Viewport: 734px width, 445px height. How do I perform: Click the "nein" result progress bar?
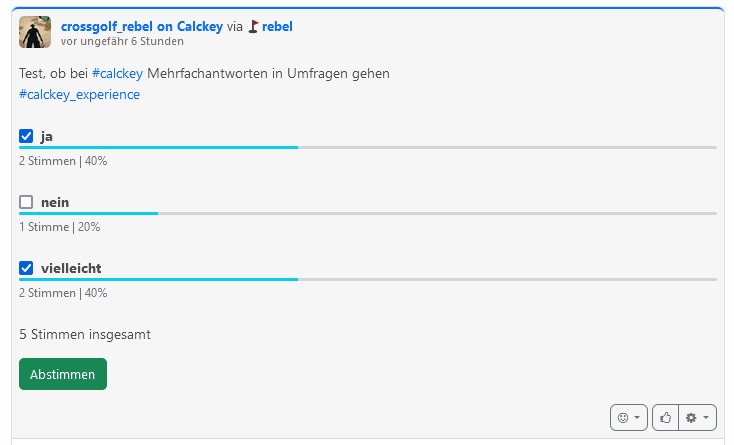coord(367,214)
